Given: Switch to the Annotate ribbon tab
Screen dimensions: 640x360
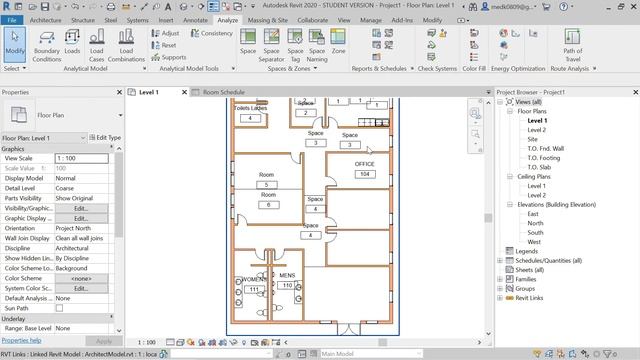Looking at the screenshot, I should tap(195, 20).
